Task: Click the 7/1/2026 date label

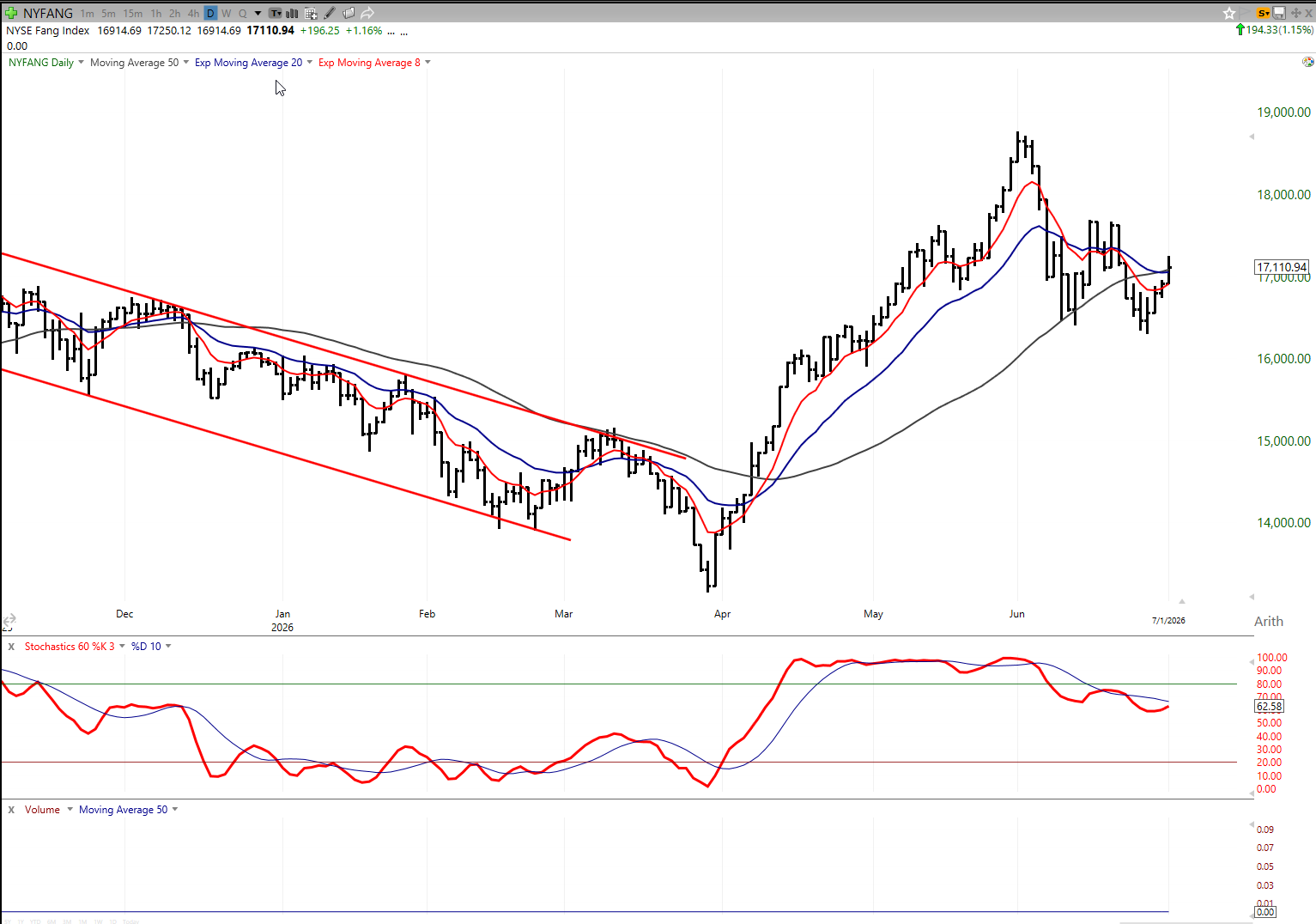Action: pyautogui.click(x=1168, y=620)
